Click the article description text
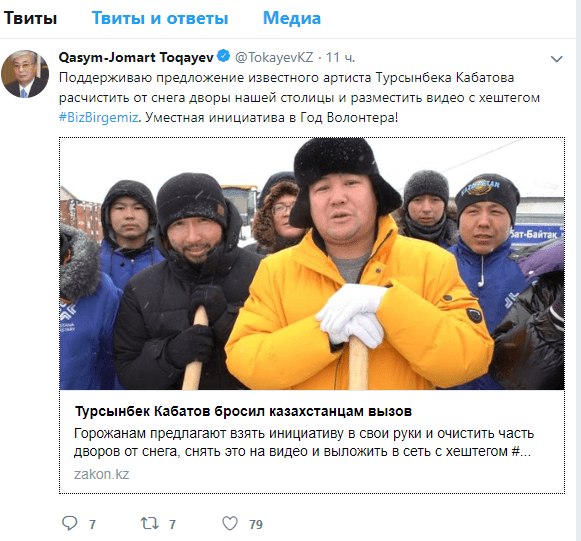The image size is (581, 541). (304, 442)
